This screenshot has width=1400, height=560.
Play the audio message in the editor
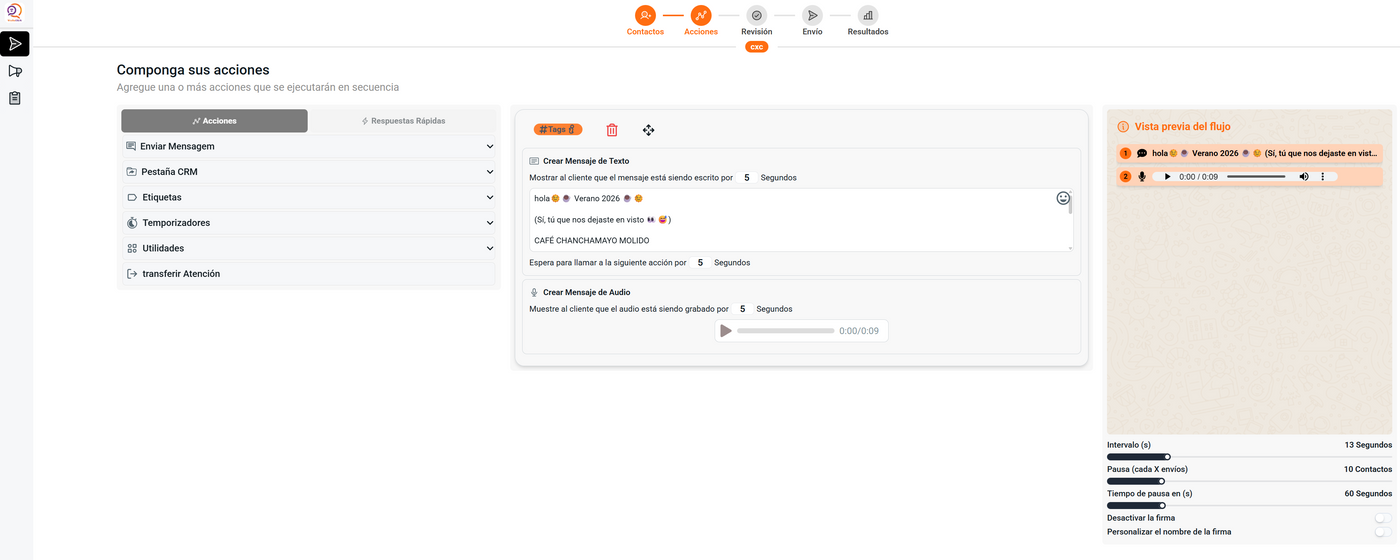click(x=726, y=331)
